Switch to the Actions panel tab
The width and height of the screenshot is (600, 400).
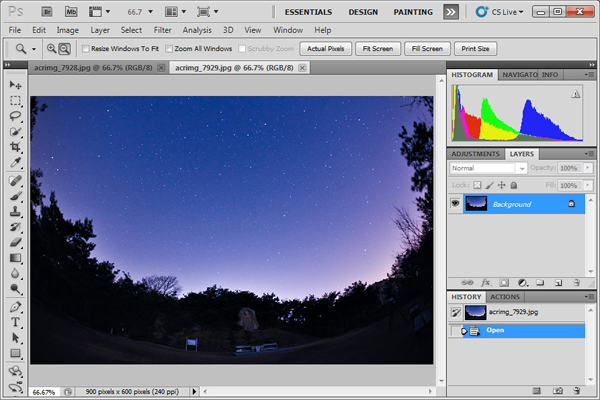point(505,297)
